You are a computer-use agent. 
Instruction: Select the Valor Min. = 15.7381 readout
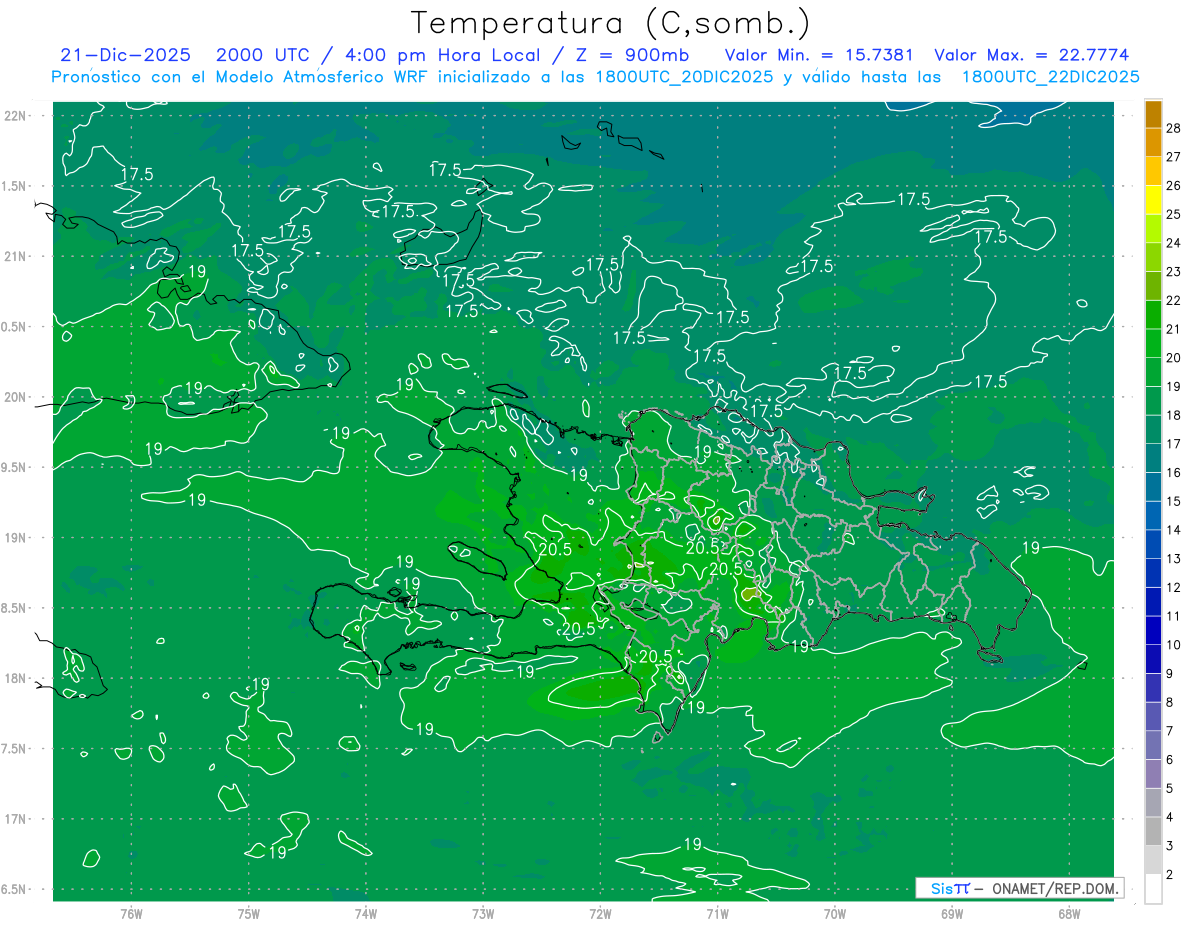pos(819,55)
